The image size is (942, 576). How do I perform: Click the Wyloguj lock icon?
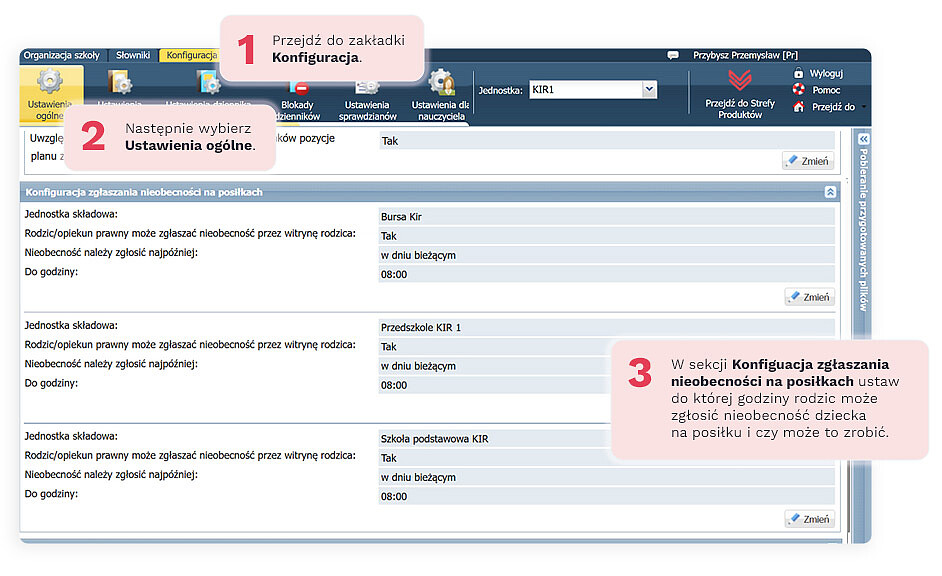(798, 73)
